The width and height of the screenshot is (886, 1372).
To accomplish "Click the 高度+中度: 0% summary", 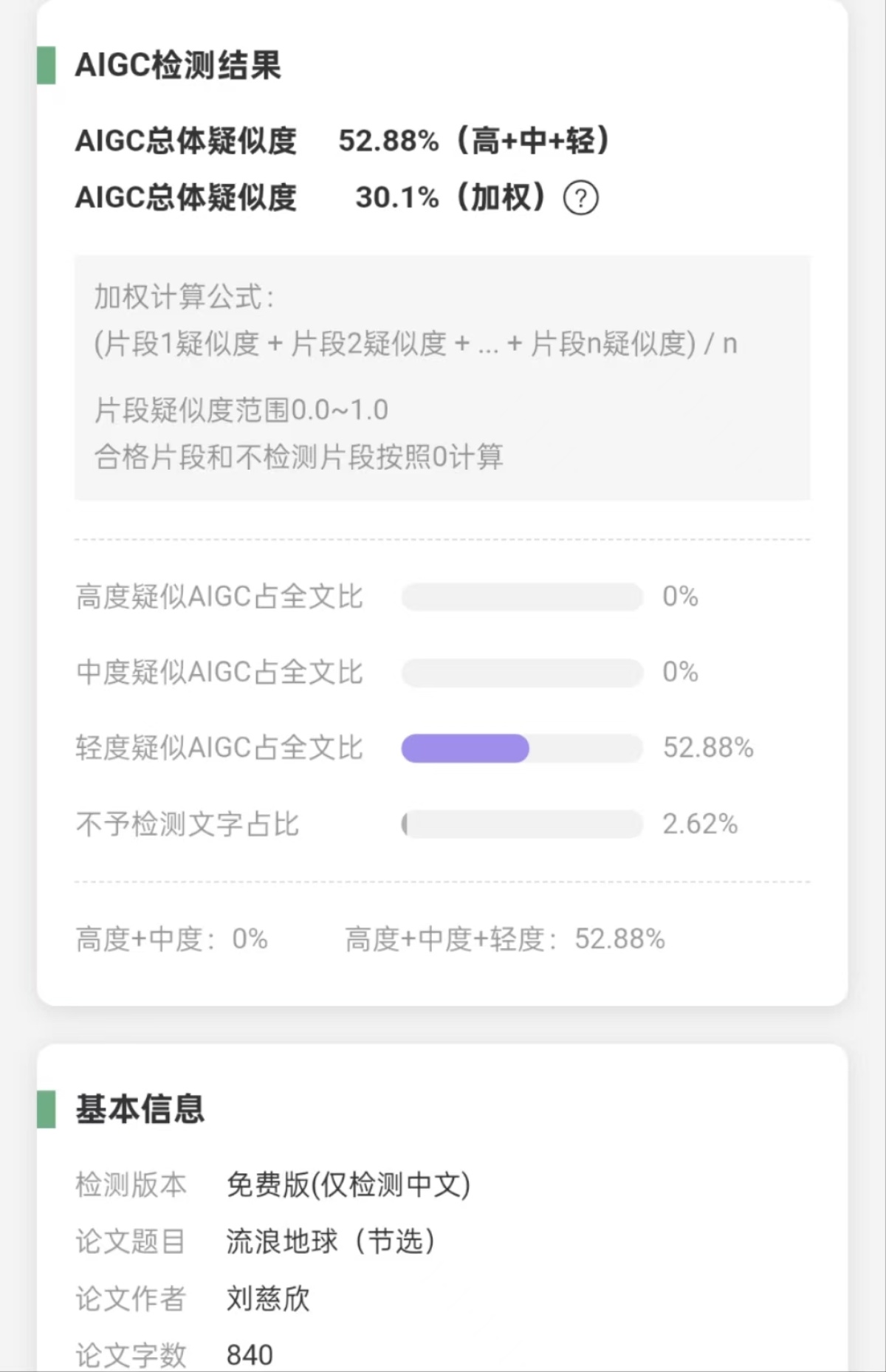I will pyautogui.click(x=172, y=939).
